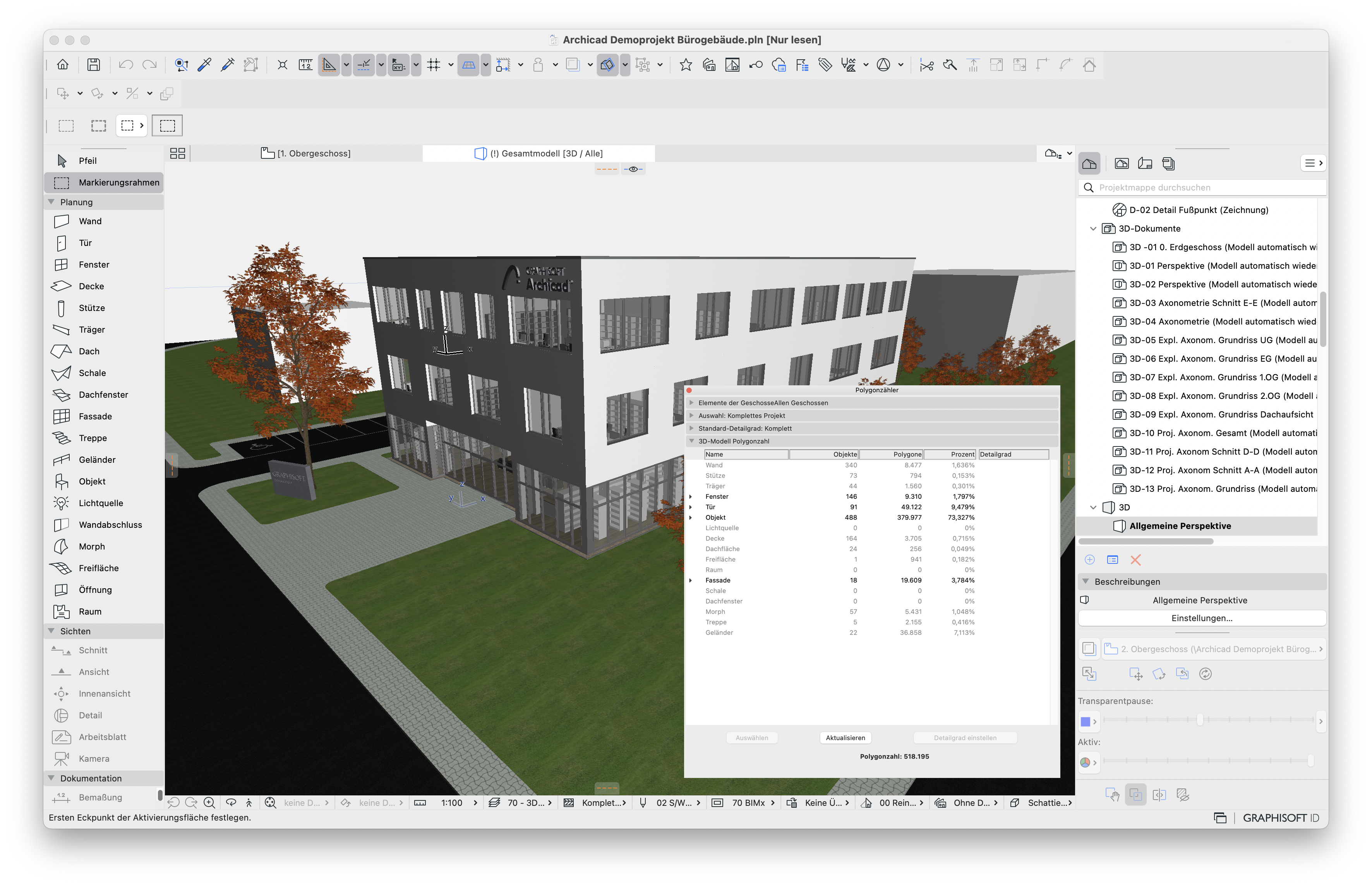This screenshot has width=1372, height=886.
Task: Click the blue Transparentpause color swatch
Action: [x=1085, y=721]
